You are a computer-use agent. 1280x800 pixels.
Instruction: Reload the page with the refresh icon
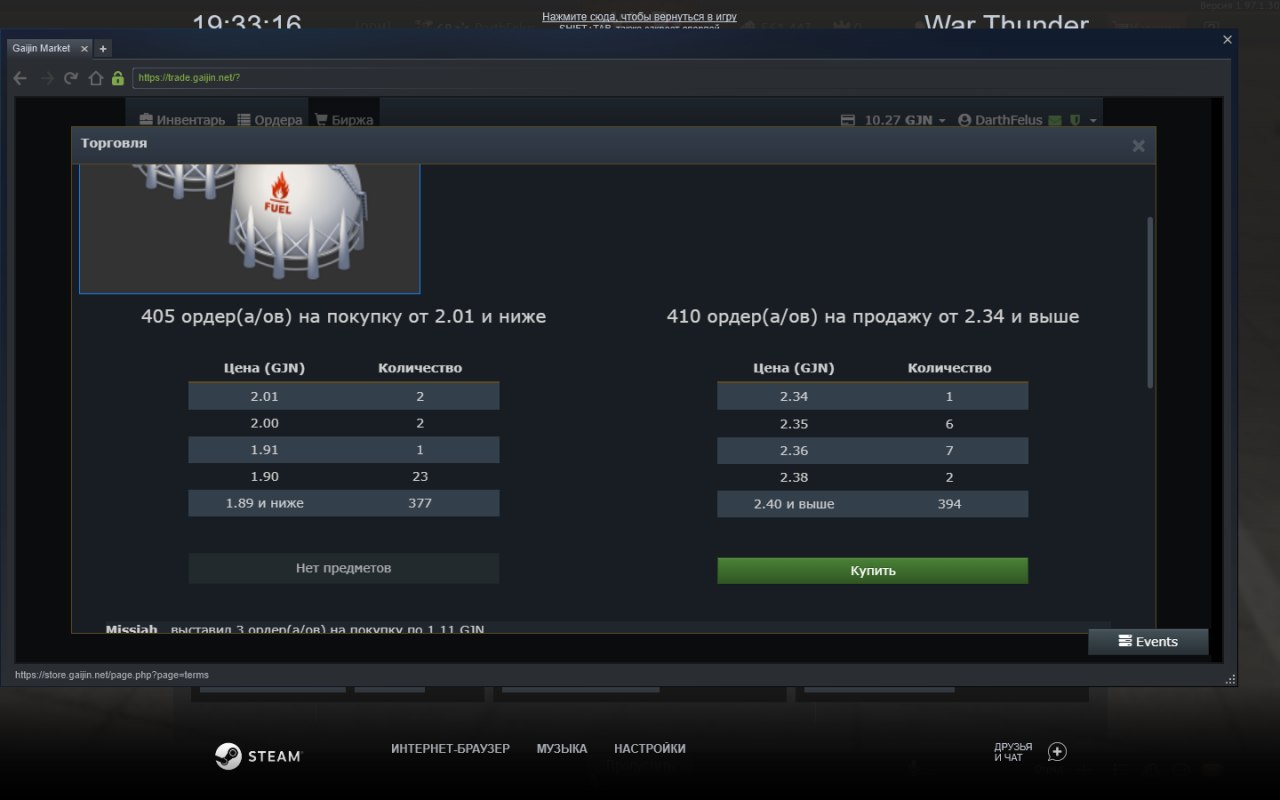click(x=71, y=78)
